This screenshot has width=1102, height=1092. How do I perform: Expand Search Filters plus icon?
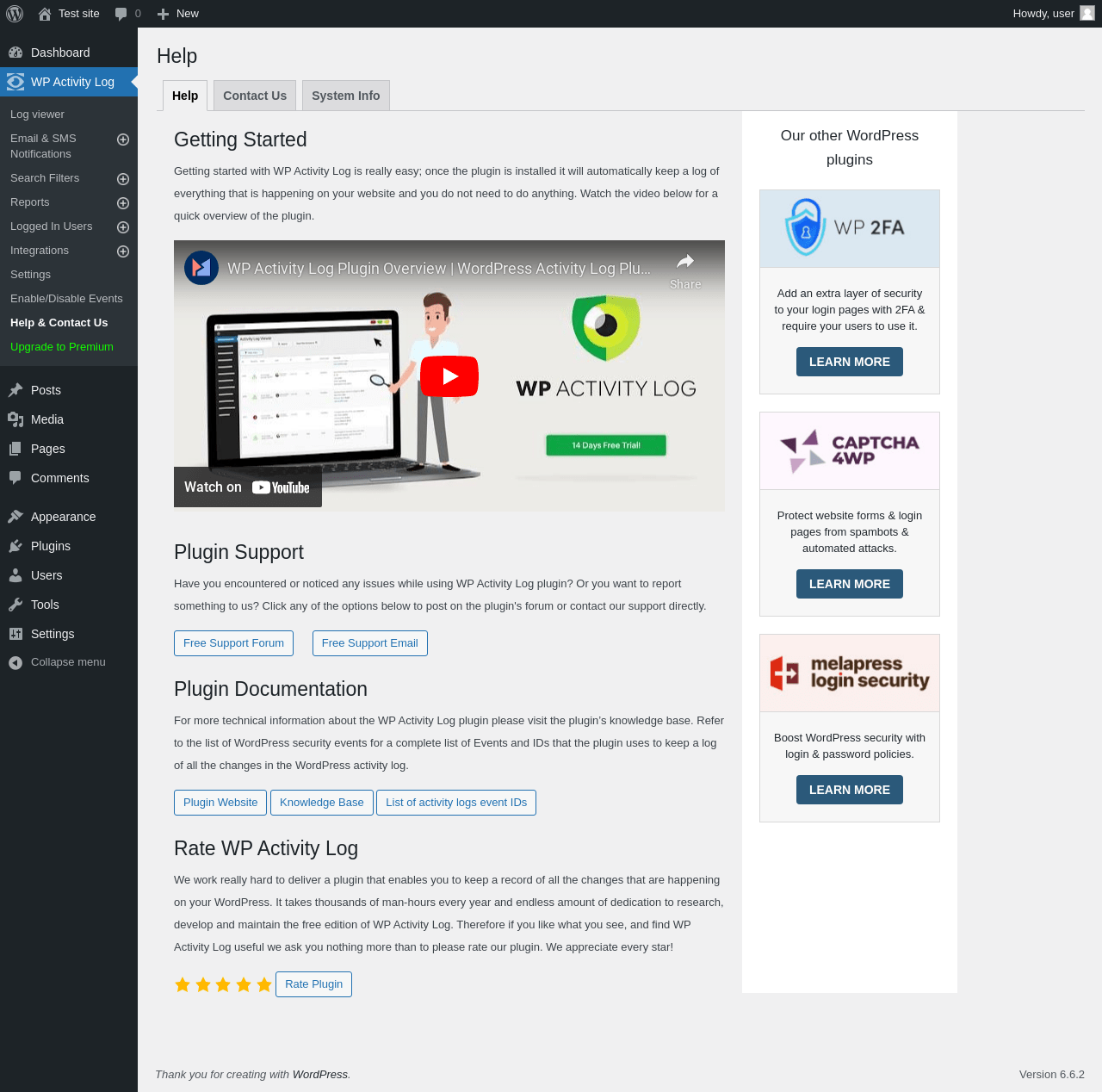[x=123, y=179]
